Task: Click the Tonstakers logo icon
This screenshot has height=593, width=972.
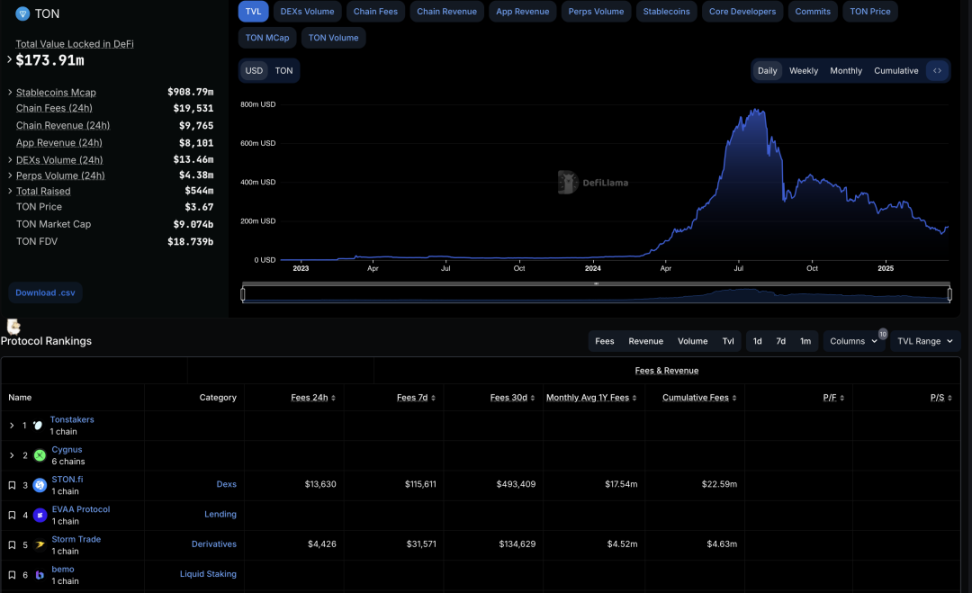Action: tap(38, 425)
